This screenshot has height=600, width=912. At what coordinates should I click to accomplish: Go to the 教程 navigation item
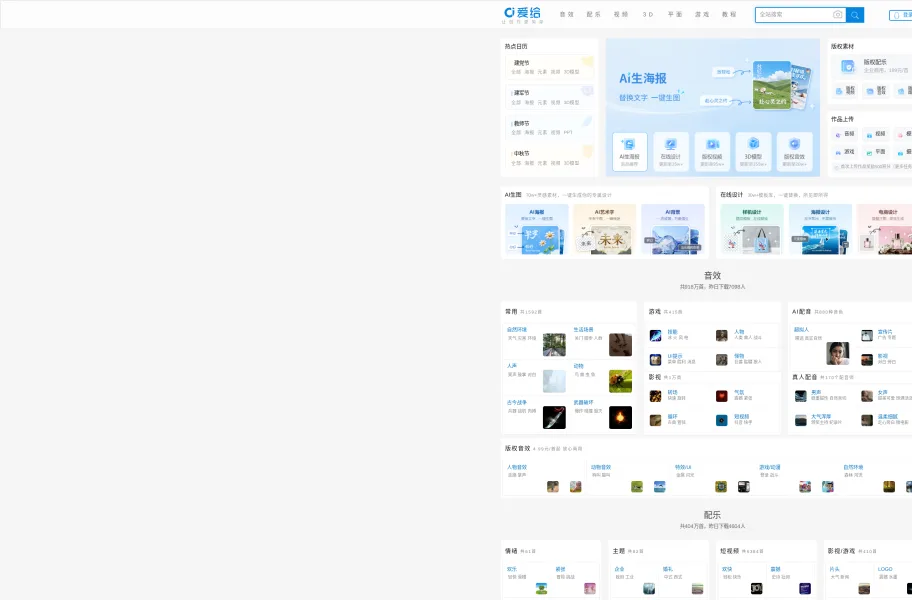point(729,15)
